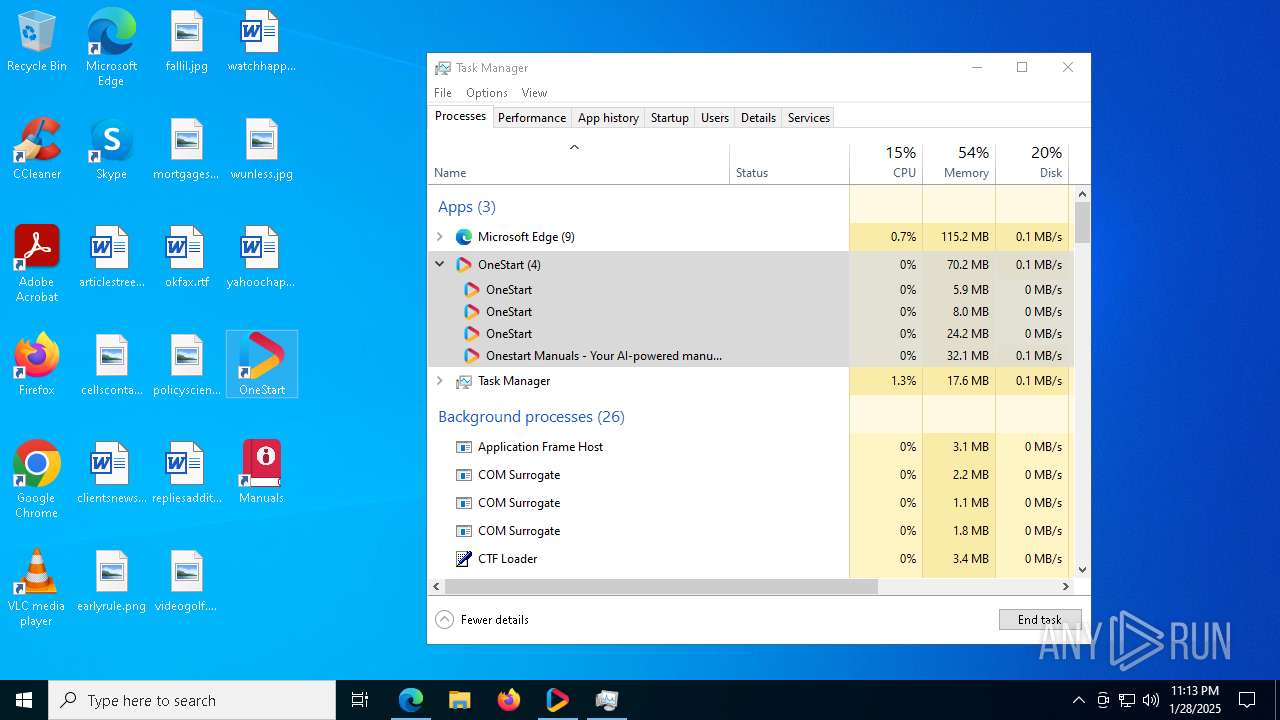Click Task Manager icon in taskbar
The height and width of the screenshot is (720, 1280).
[x=606, y=700]
